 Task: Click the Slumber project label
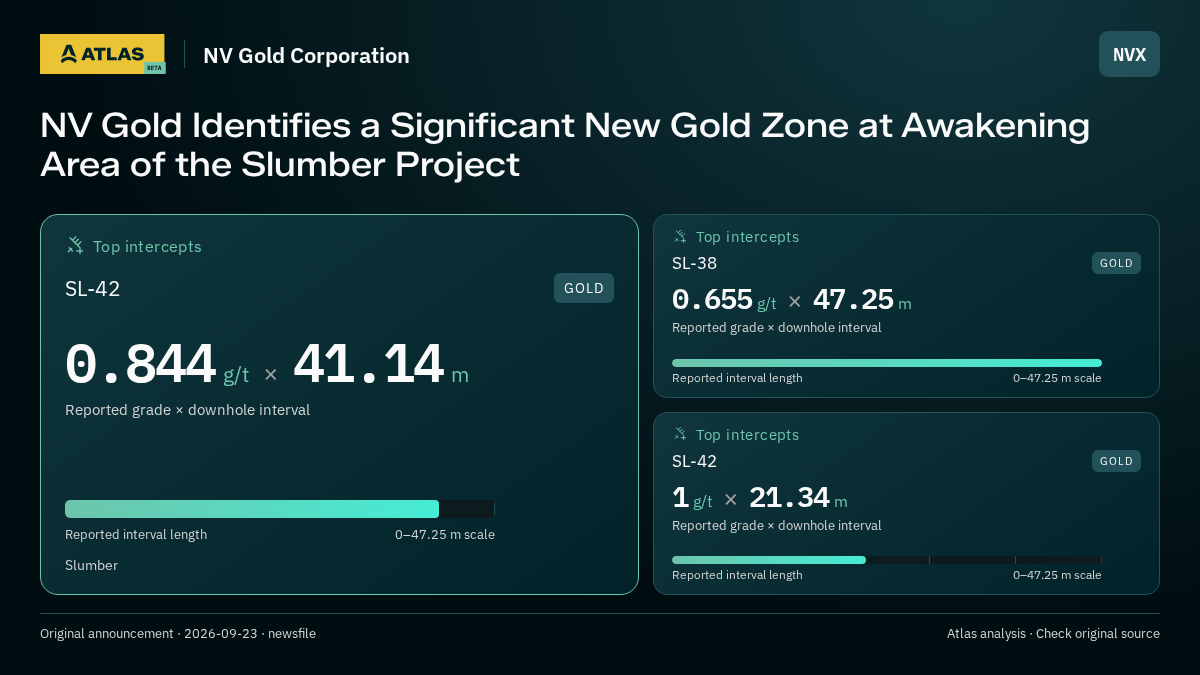[x=91, y=565]
